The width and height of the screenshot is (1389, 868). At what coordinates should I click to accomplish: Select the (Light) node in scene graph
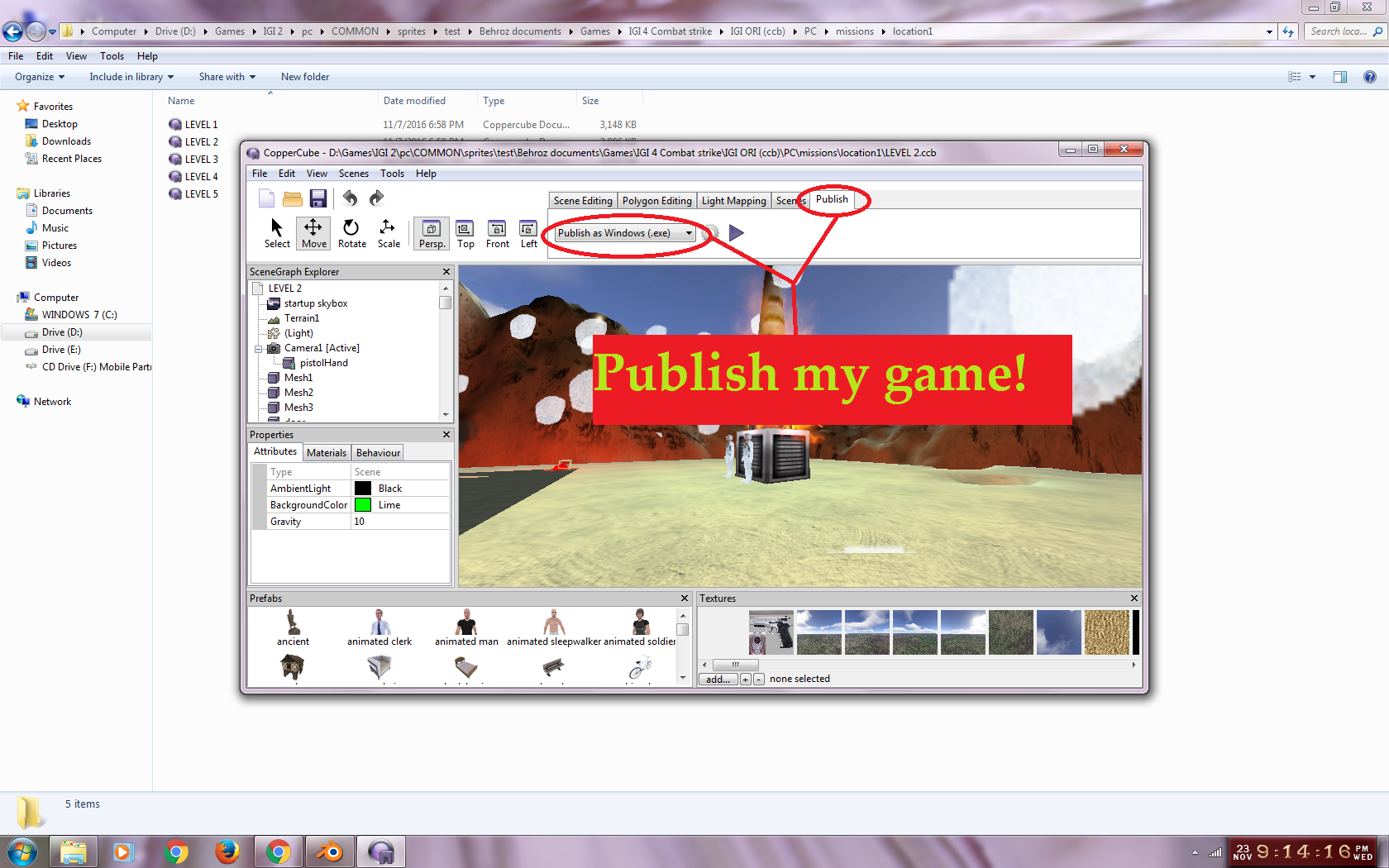point(298,333)
